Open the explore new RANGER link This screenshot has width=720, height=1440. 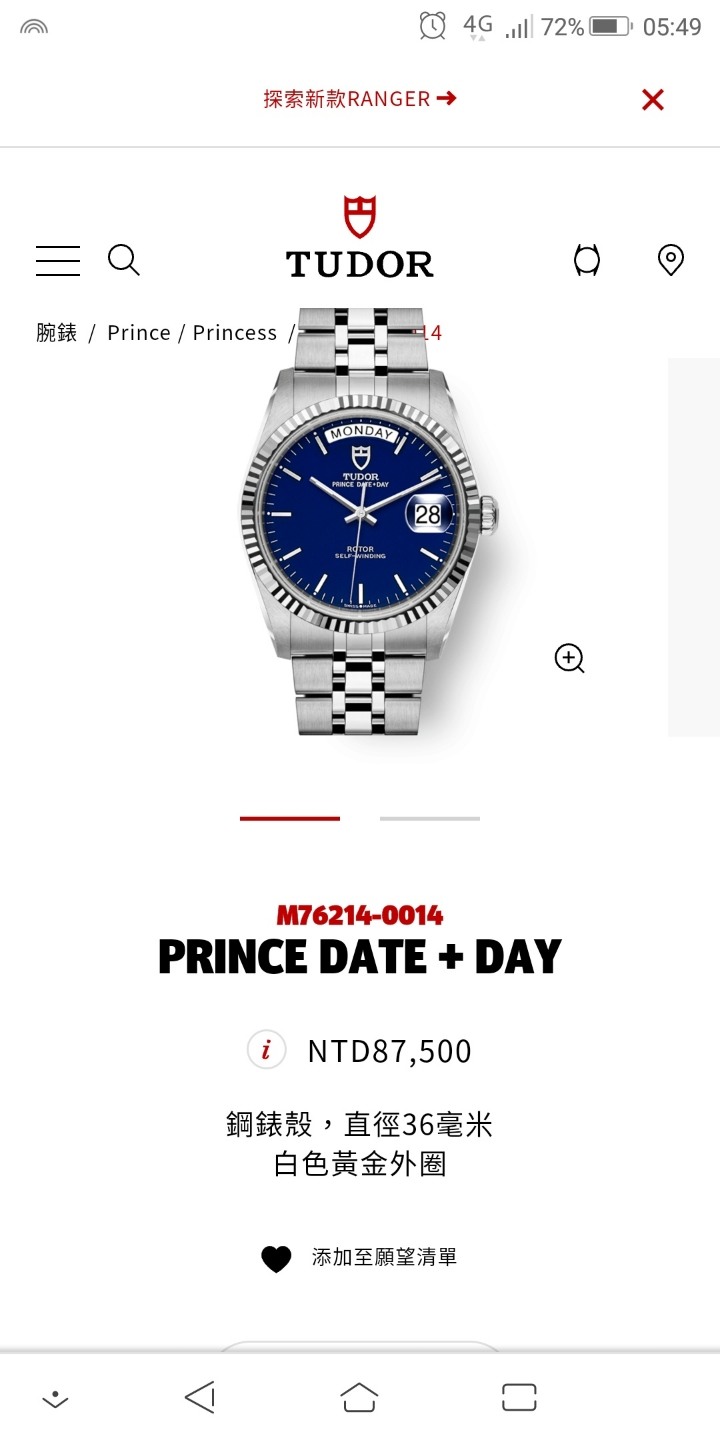360,99
